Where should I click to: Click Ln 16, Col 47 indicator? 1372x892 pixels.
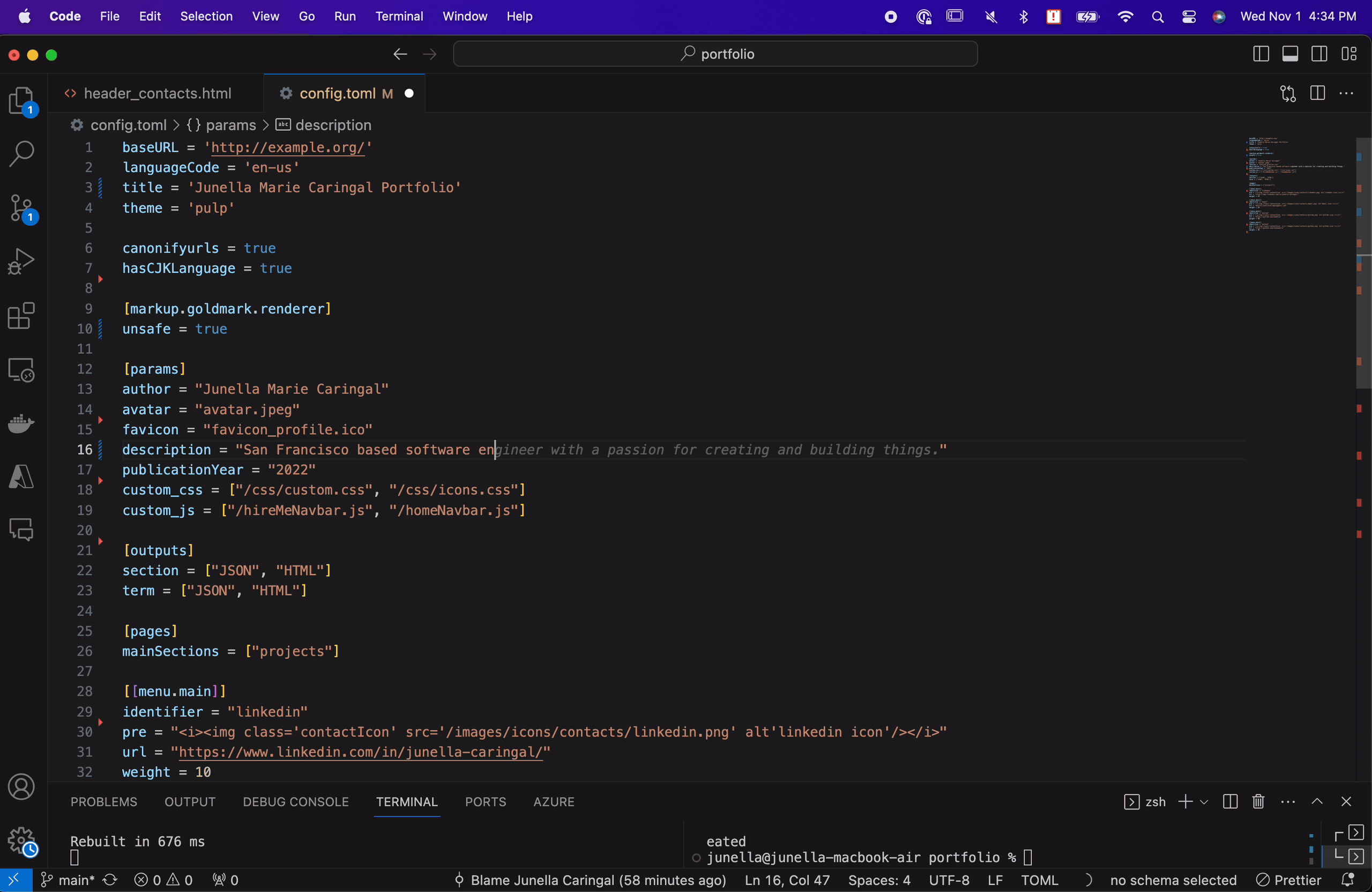787,880
